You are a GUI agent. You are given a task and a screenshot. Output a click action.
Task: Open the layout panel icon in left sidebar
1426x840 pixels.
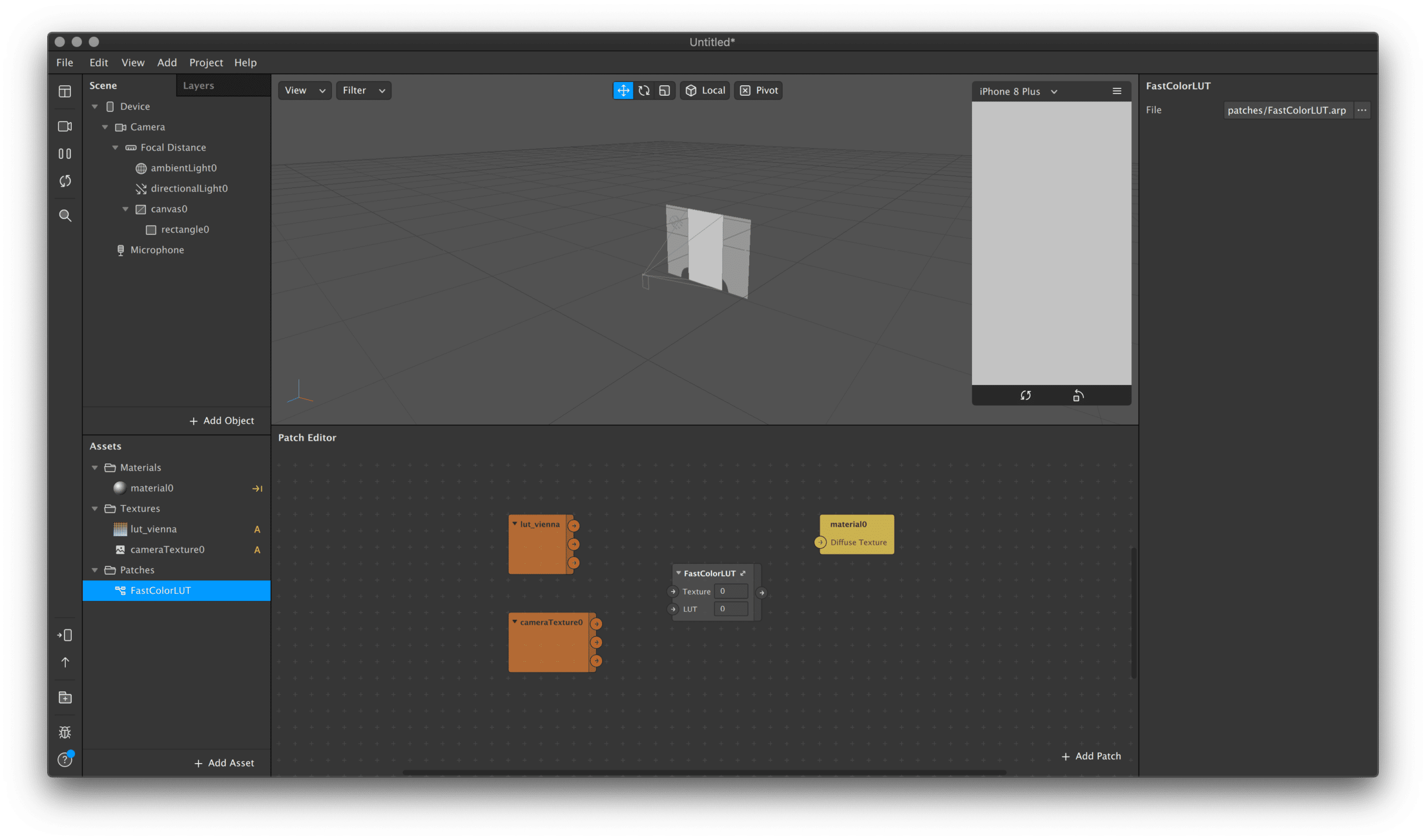(65, 91)
